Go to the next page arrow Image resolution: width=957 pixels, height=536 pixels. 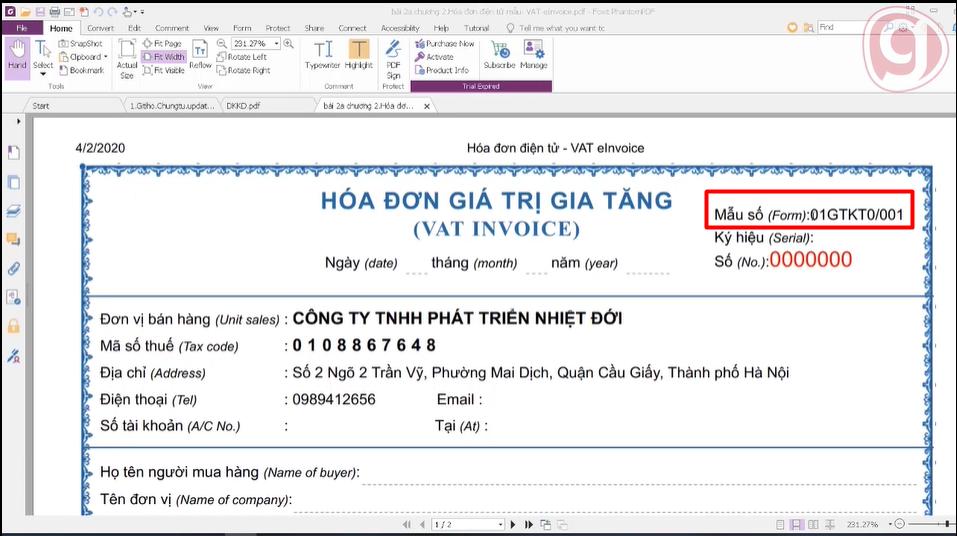point(513,524)
